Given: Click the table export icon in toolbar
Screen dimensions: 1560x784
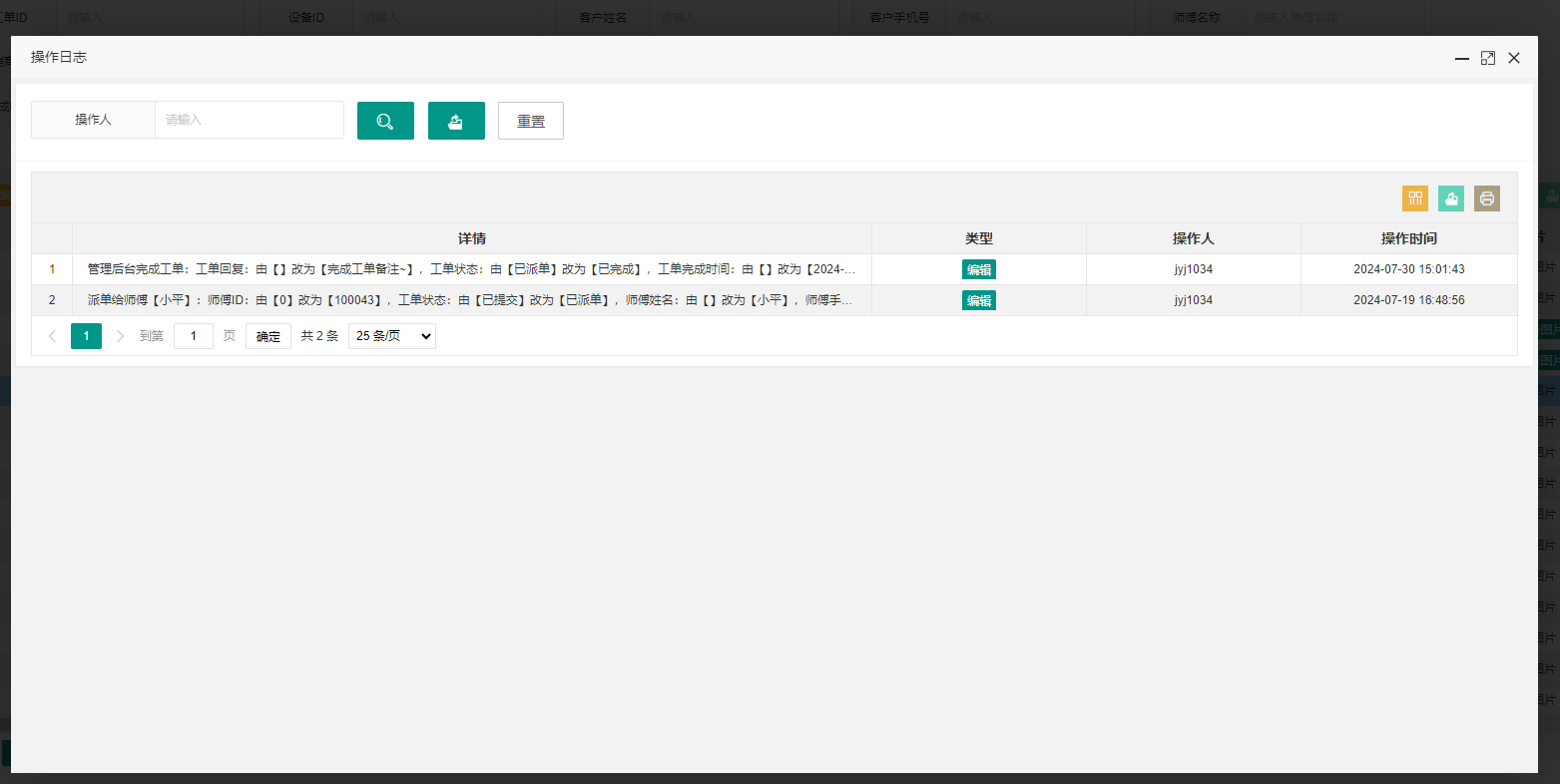Looking at the screenshot, I should pos(1451,198).
